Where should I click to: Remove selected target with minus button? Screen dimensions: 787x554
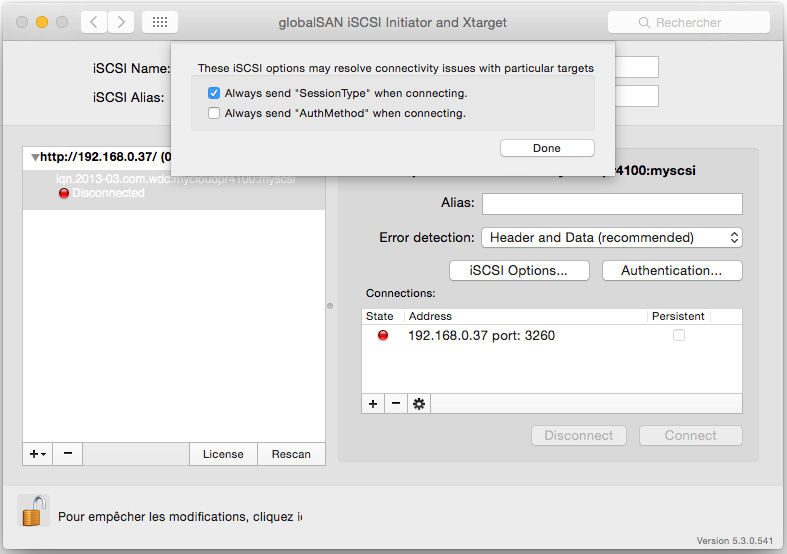68,454
